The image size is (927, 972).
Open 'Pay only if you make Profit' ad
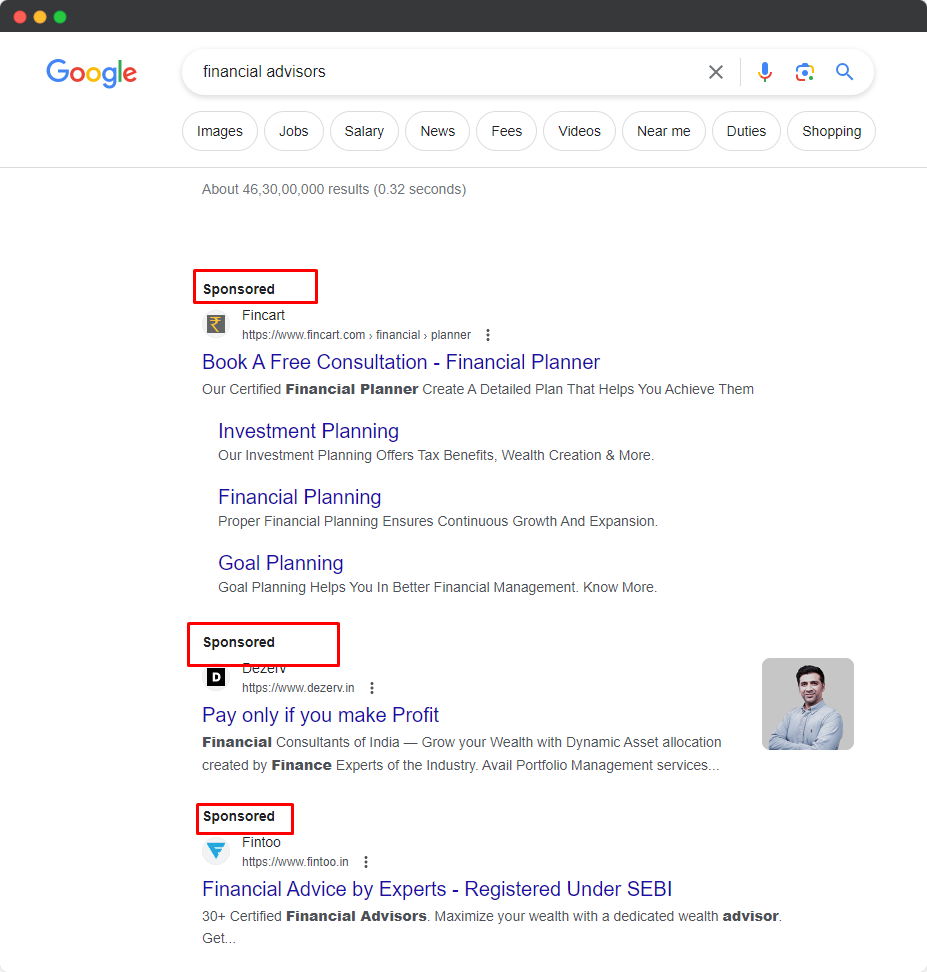(x=320, y=715)
